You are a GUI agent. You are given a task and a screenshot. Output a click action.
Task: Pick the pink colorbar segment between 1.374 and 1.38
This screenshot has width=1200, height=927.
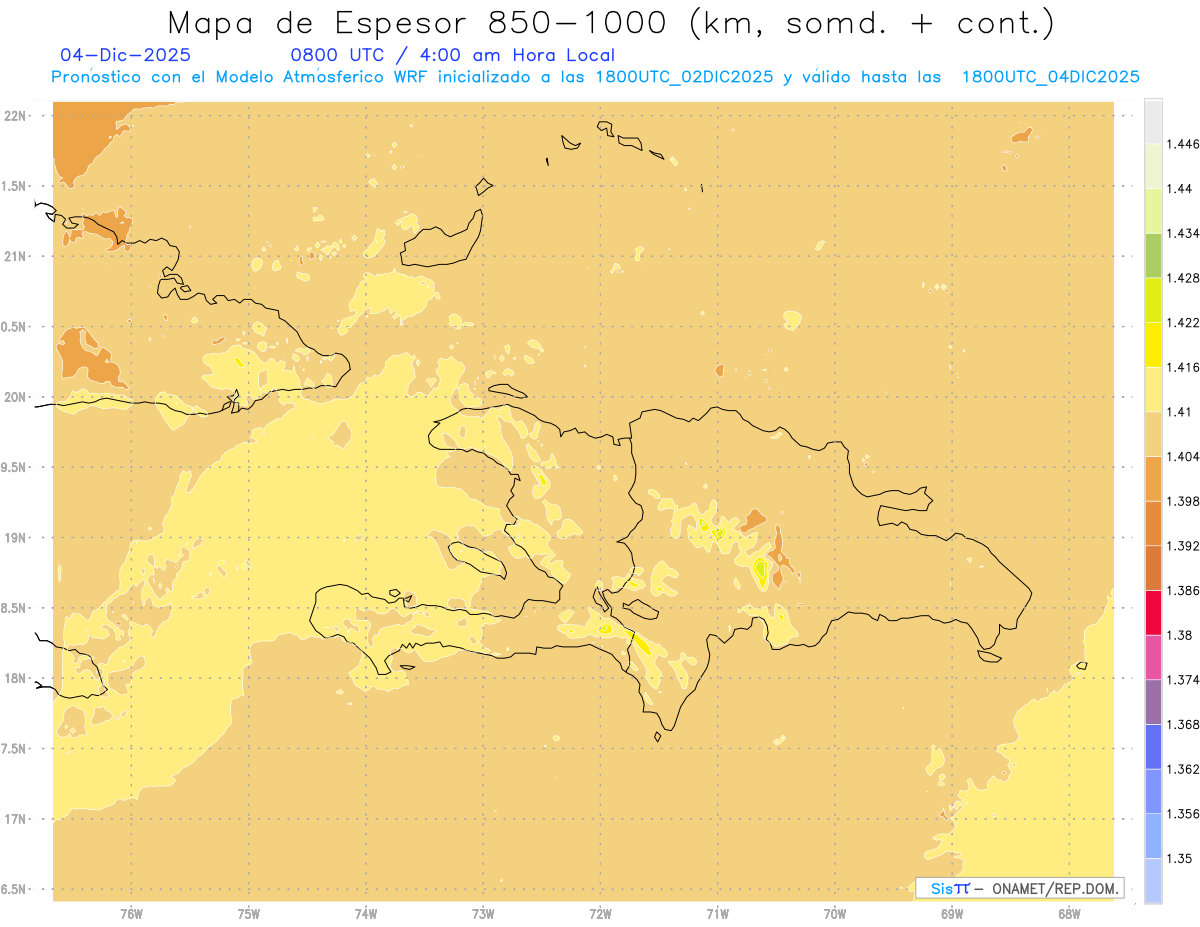(x=1153, y=657)
